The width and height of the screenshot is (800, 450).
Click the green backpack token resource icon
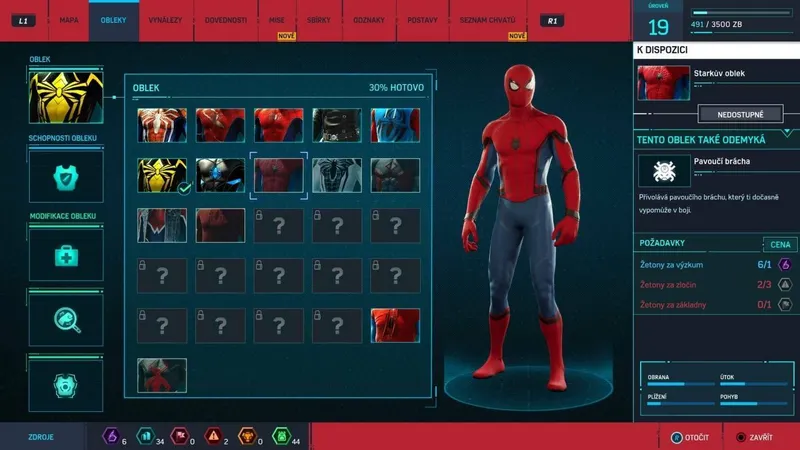pos(281,437)
